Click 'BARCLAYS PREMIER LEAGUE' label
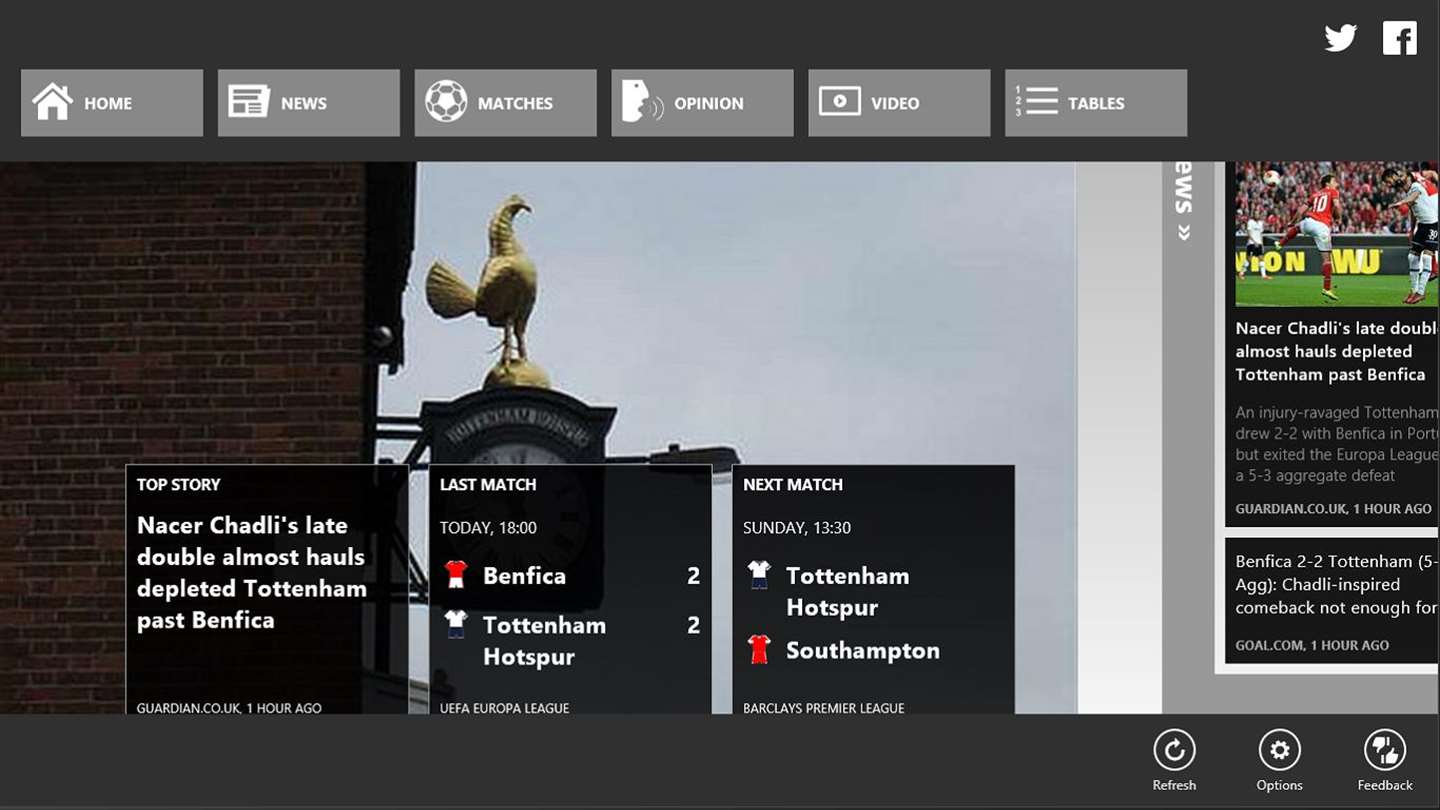The height and width of the screenshot is (810, 1440). 824,708
